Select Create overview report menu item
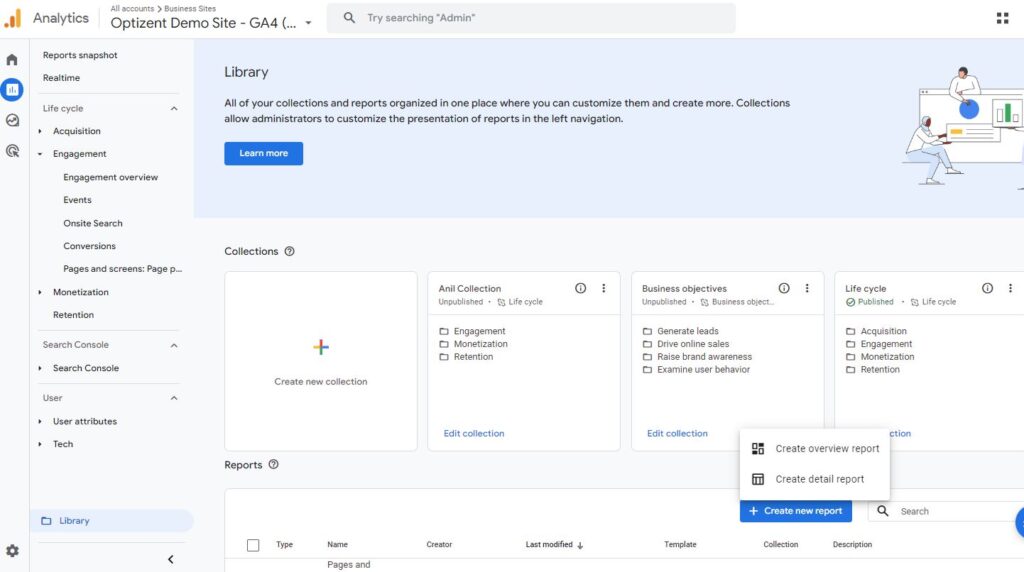 pos(826,449)
